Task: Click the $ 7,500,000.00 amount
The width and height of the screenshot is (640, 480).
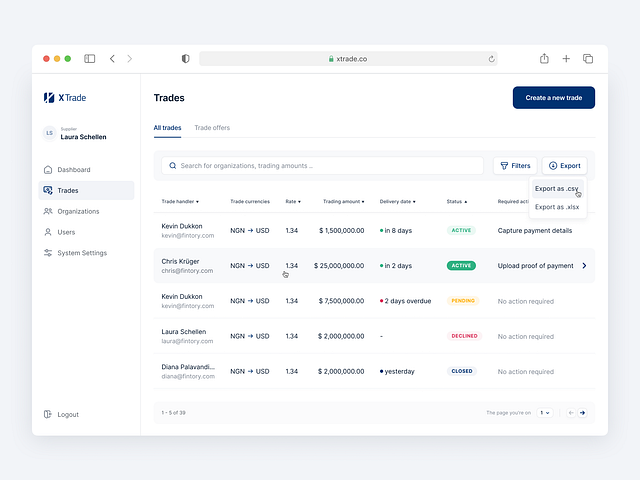Action: click(341, 301)
